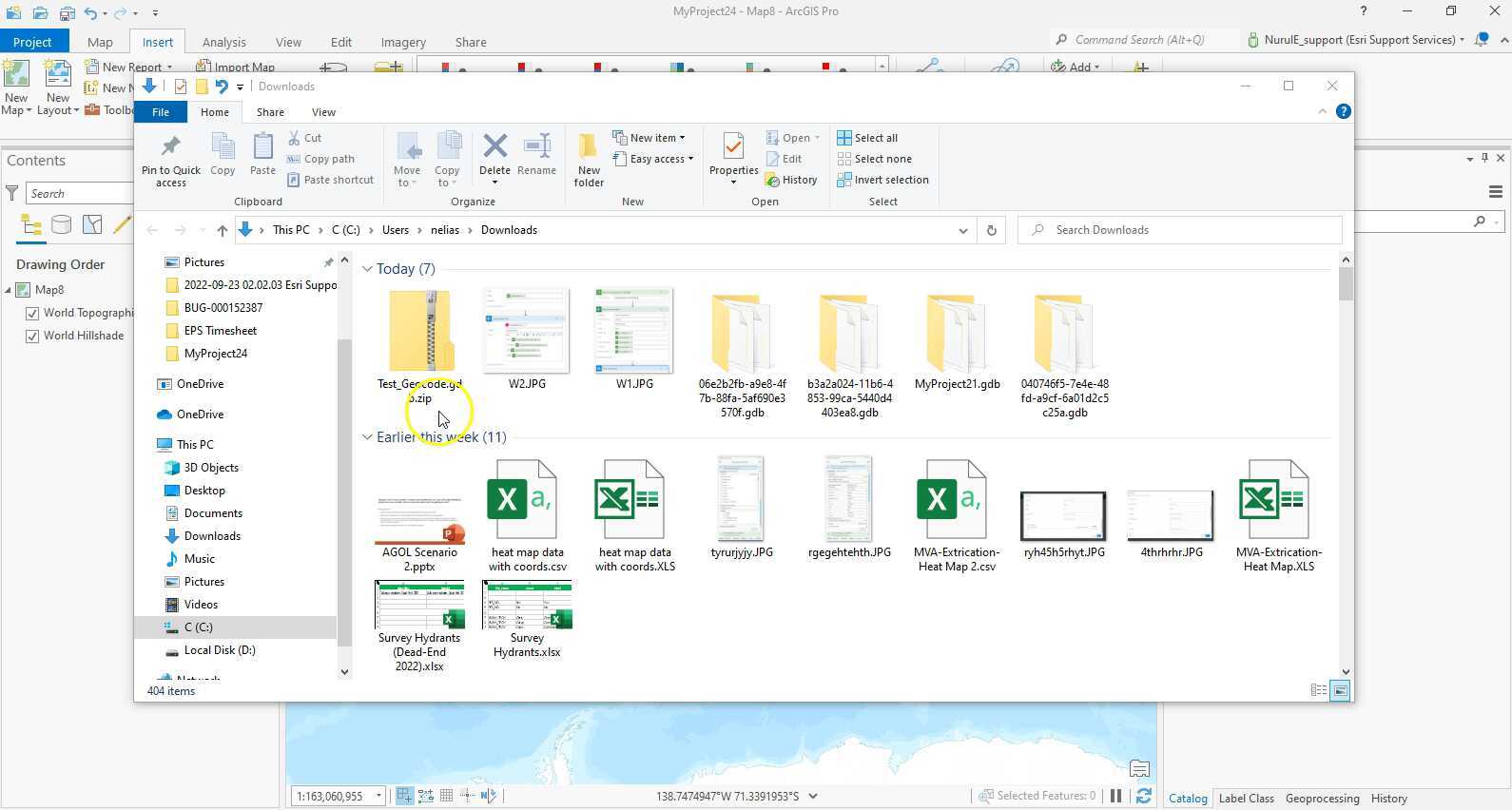
Task: Open ArcGIS Pro notifications bell
Action: (1482, 40)
